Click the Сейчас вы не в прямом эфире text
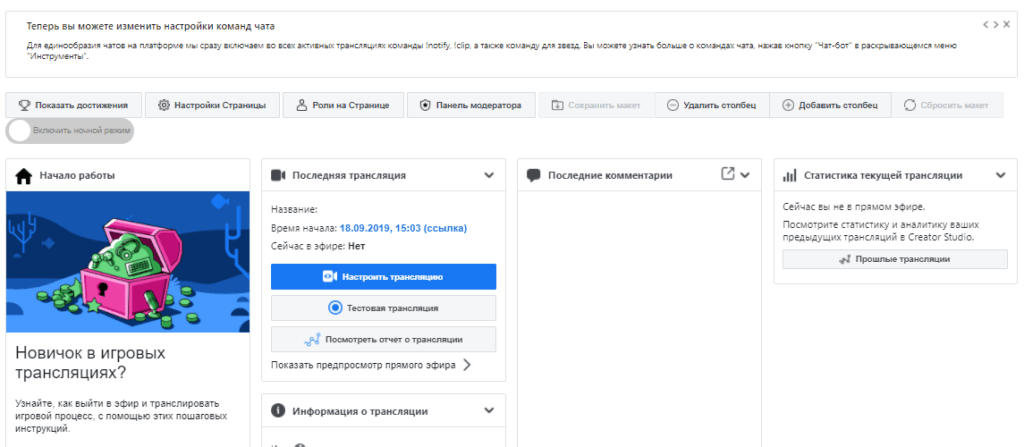The image size is (1024, 447). (854, 207)
